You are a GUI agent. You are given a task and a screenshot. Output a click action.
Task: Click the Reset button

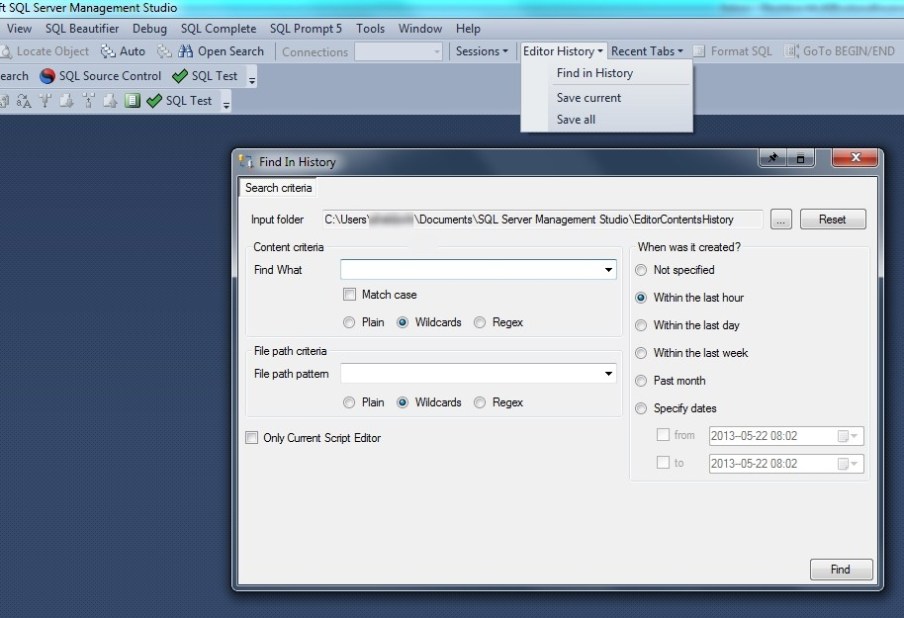[833, 219]
